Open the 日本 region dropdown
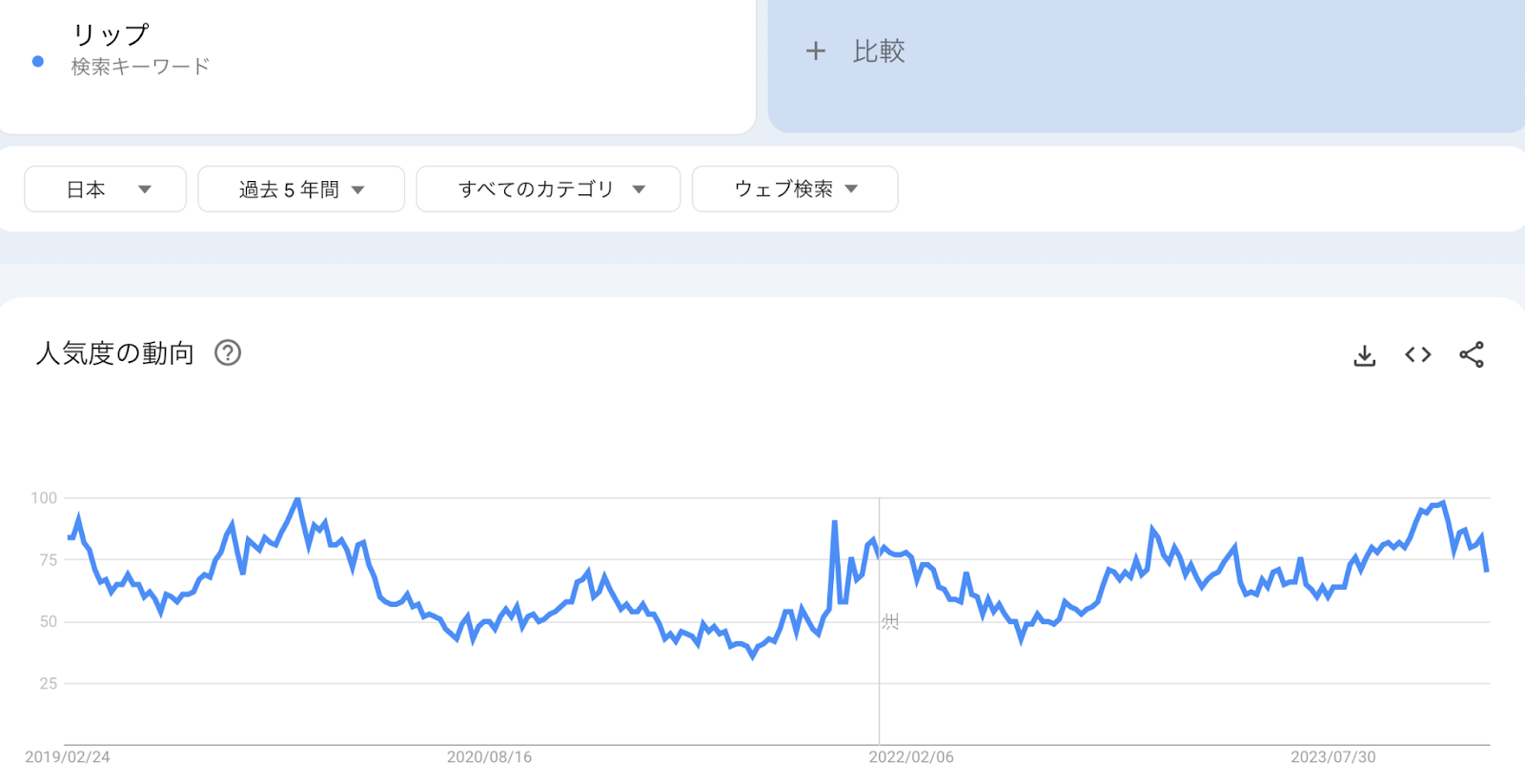Image resolution: width=1525 pixels, height=784 pixels. click(105, 189)
